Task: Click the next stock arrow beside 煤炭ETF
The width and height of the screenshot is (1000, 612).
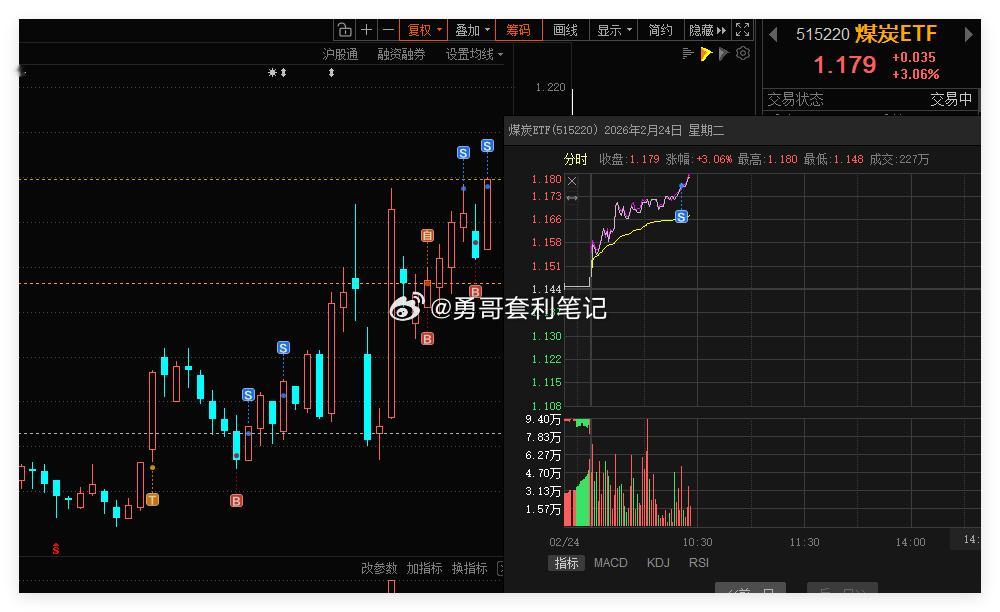Action: pos(968,33)
